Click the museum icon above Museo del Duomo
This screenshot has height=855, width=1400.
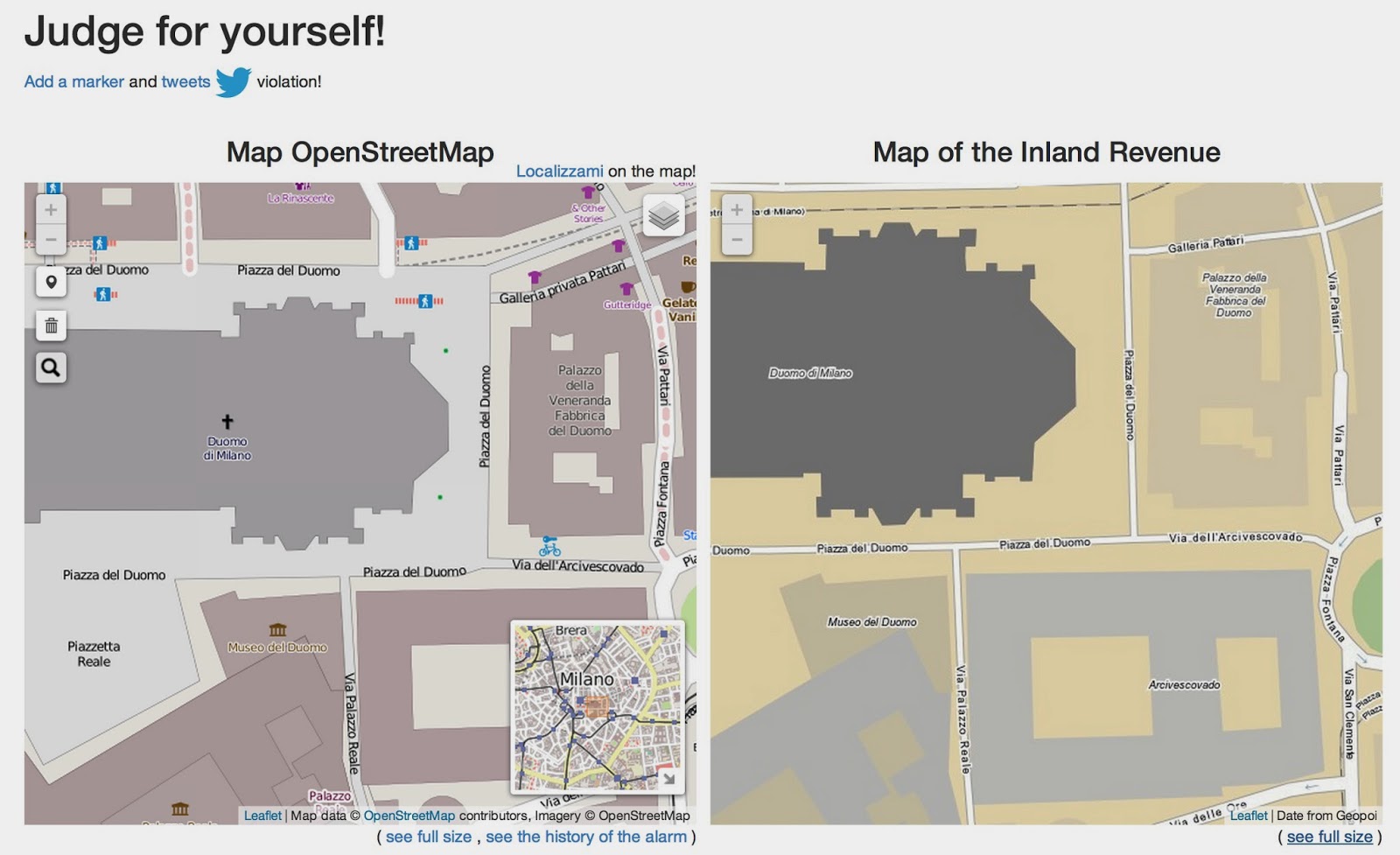[277, 630]
